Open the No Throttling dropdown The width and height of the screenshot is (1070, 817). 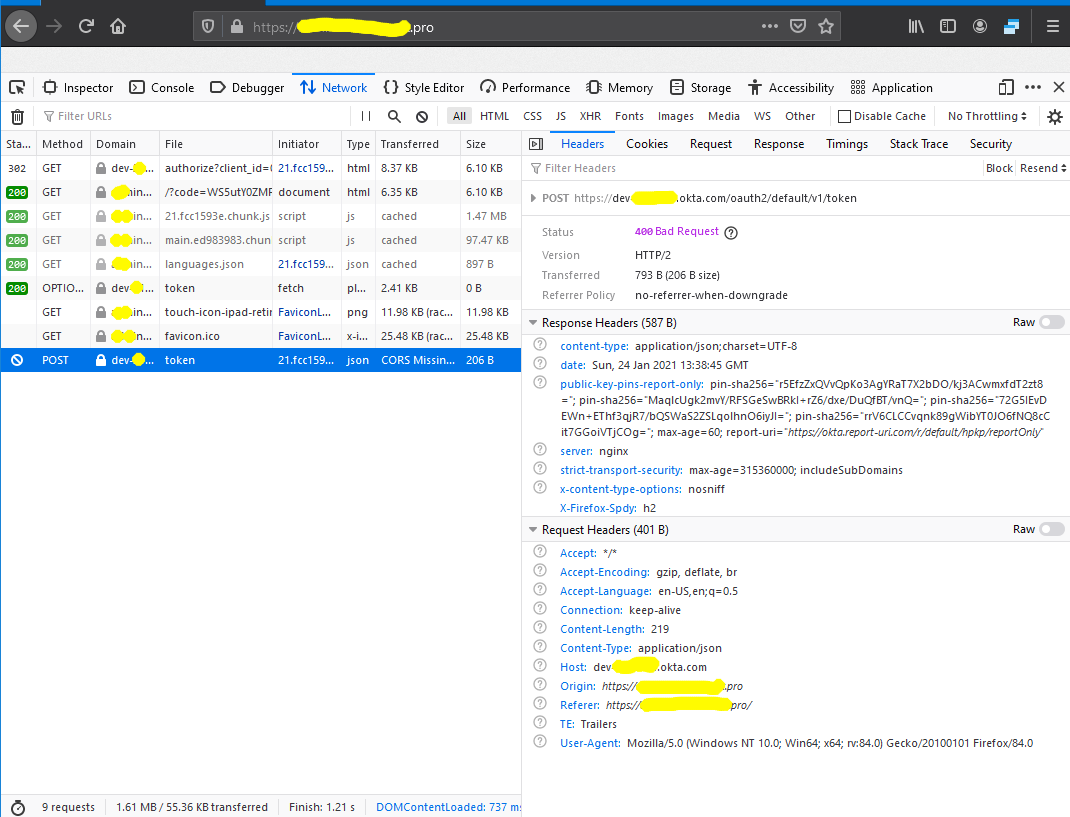(985, 115)
